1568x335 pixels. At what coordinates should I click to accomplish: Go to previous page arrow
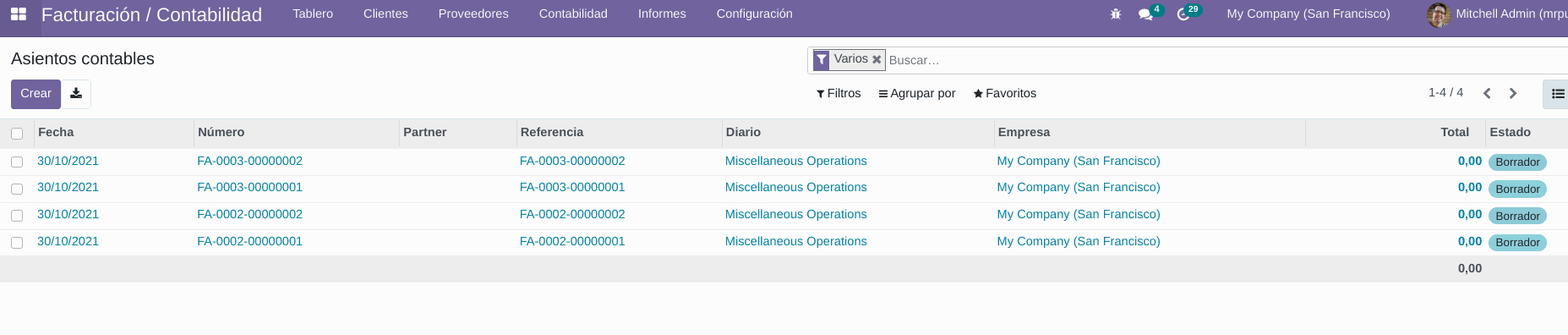(x=1487, y=93)
